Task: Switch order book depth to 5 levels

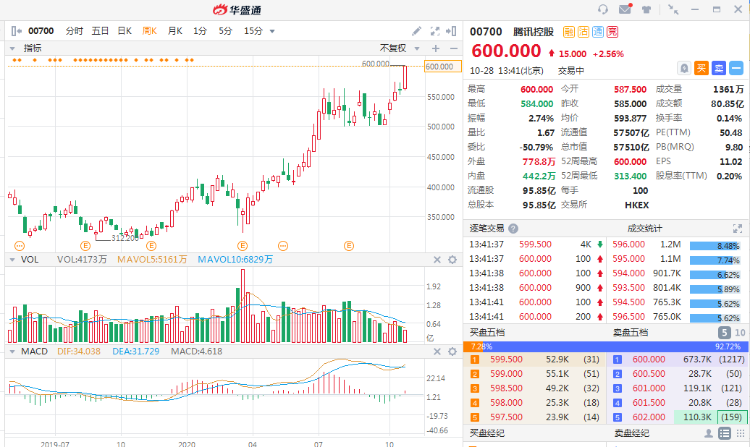Action: tap(723, 332)
